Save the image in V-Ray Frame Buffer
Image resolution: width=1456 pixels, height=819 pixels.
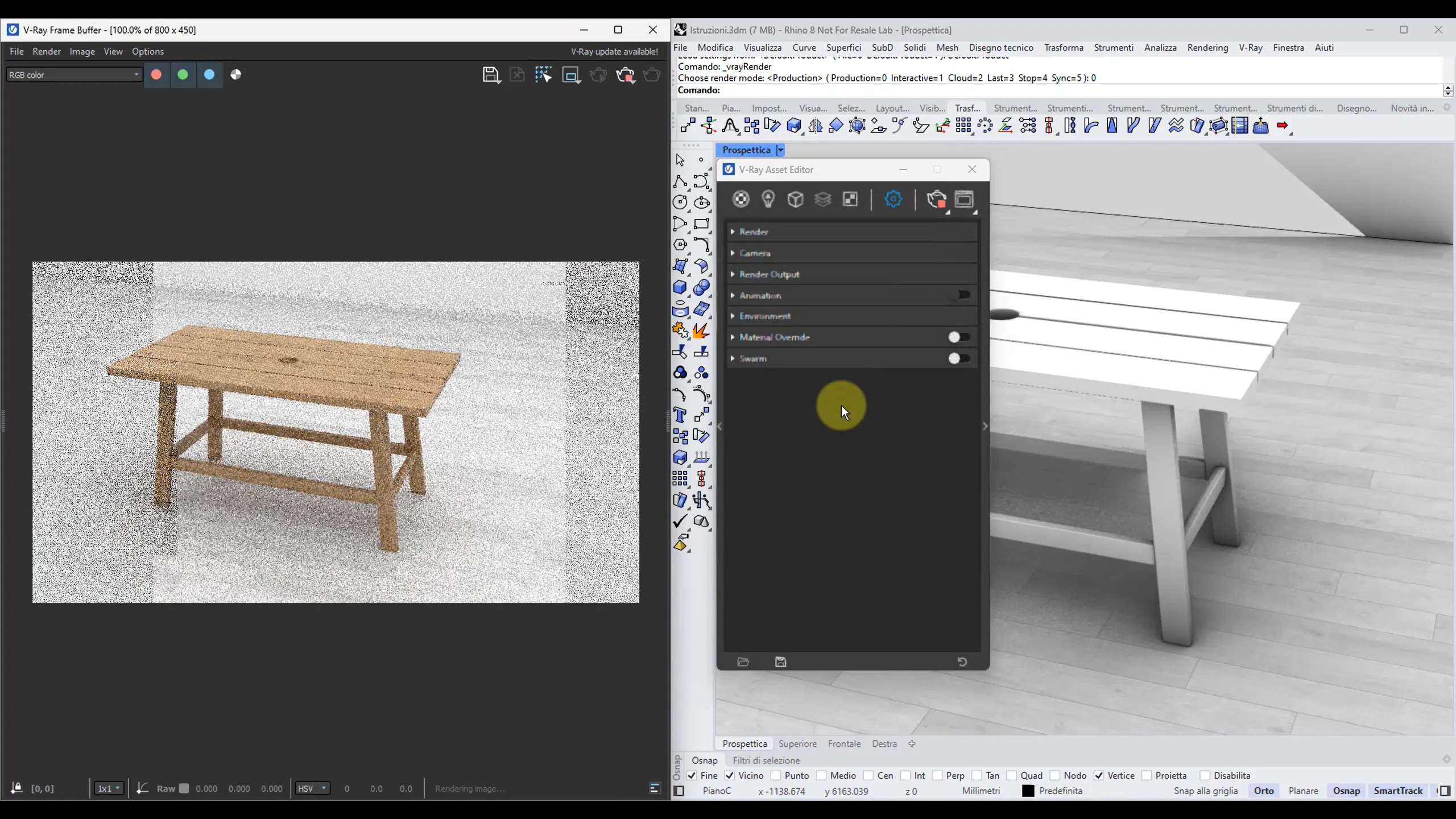[491, 75]
